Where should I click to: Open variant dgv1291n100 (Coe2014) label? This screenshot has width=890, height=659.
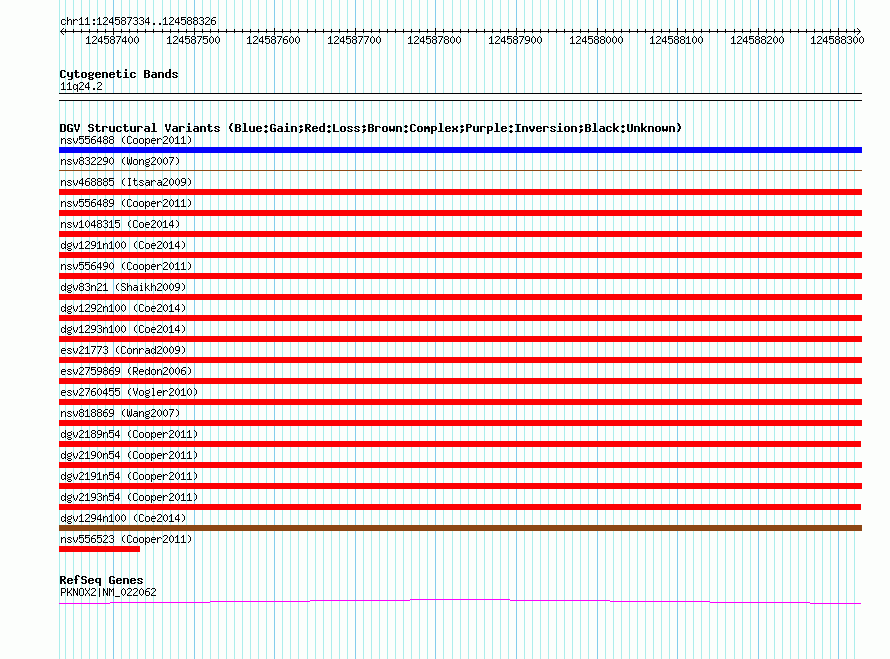(x=123, y=245)
